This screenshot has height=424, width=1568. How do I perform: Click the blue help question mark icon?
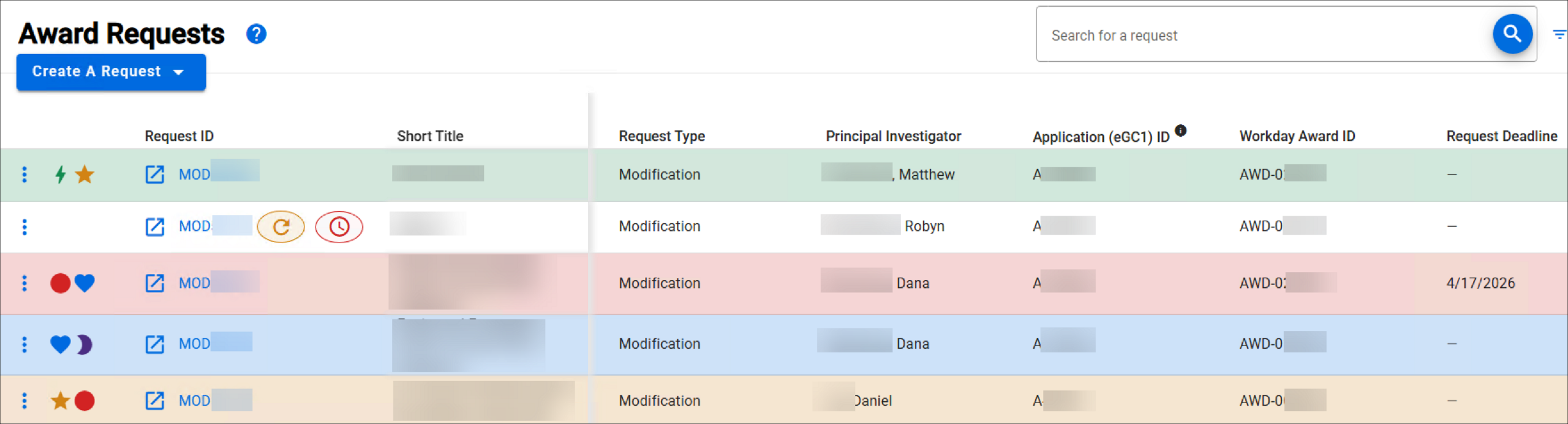(256, 34)
